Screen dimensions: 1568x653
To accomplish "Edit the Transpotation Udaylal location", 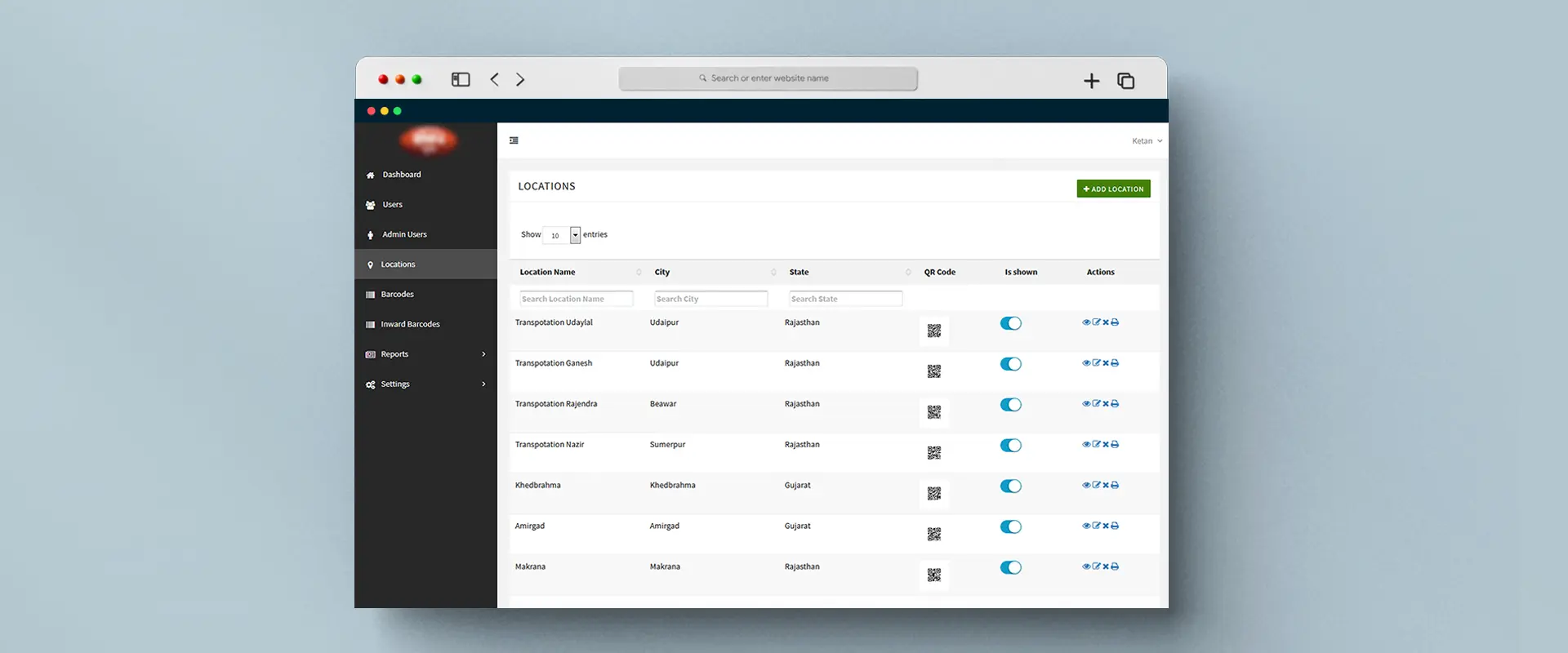I will click(1096, 322).
